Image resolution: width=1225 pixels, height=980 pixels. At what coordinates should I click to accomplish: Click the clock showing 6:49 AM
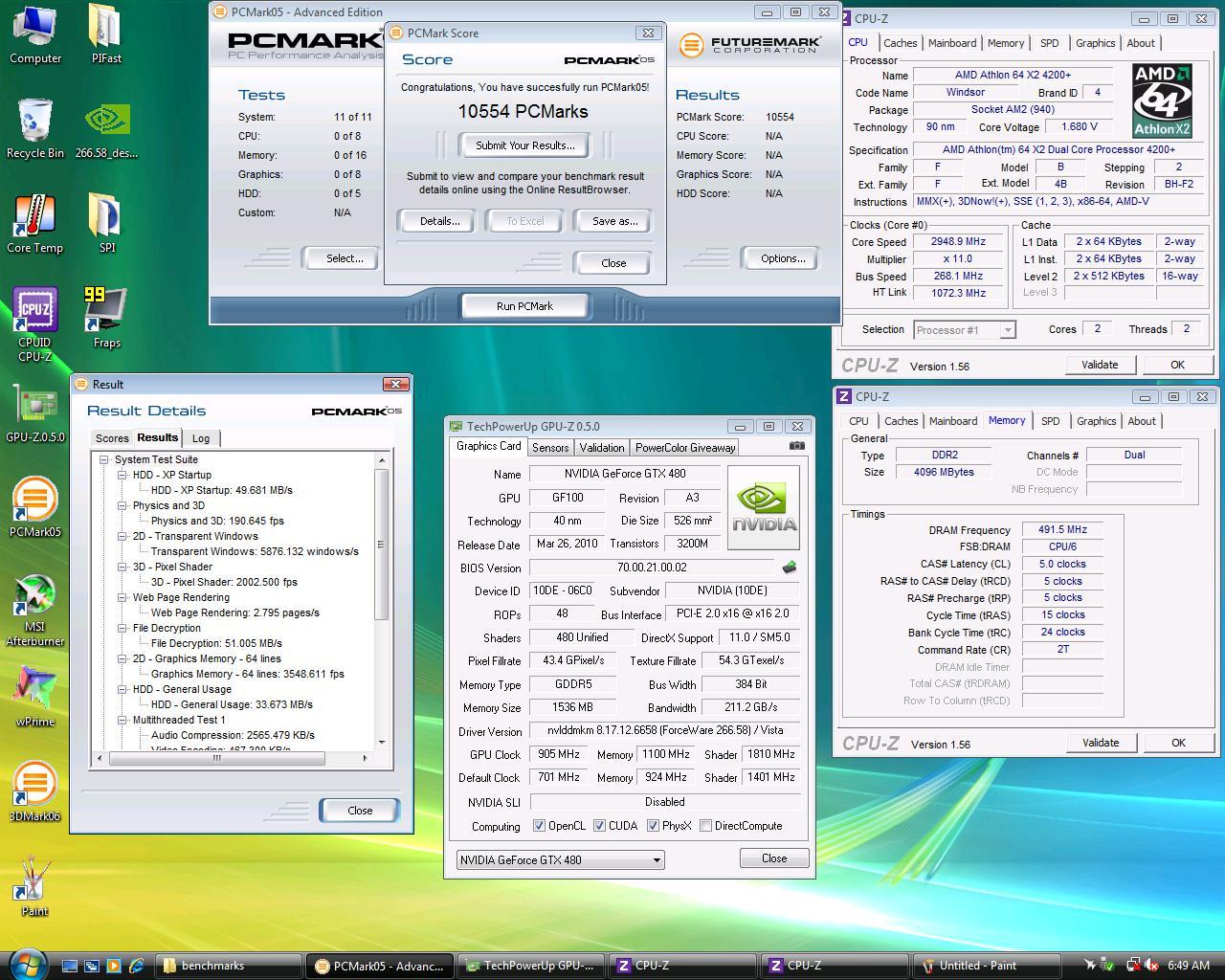click(x=1189, y=966)
